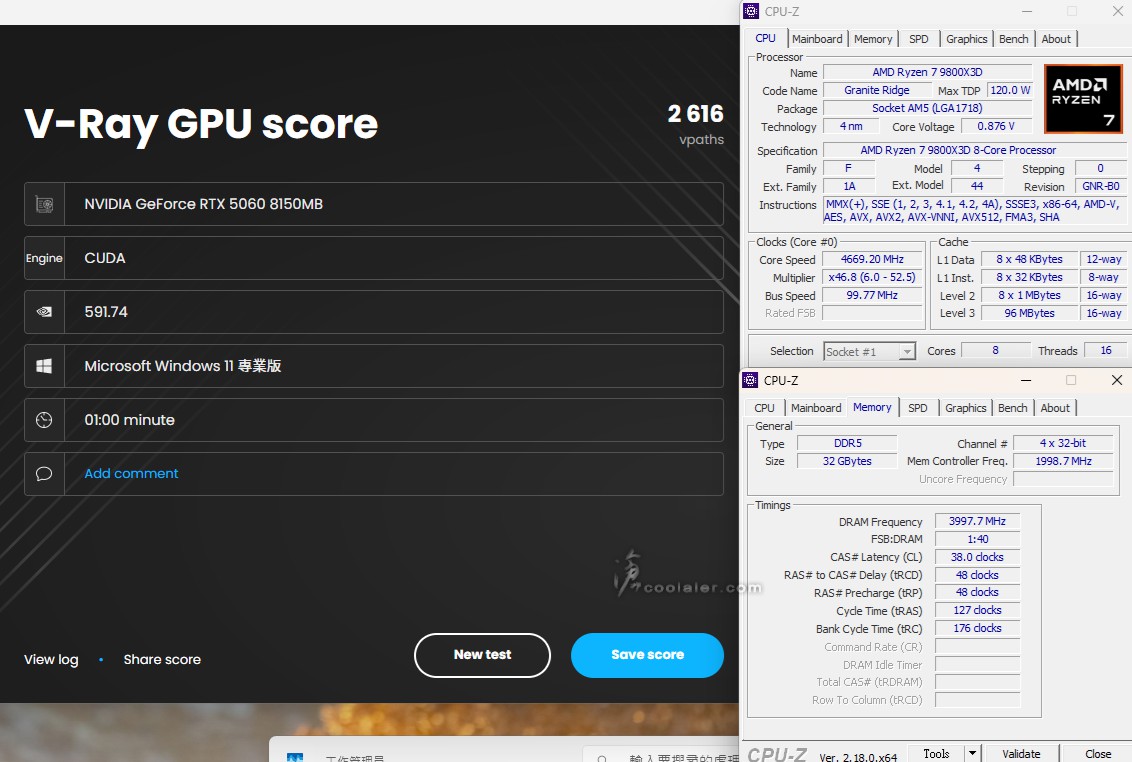Click the Engine label icon beside CUDA
The width and height of the screenshot is (1132, 762).
[x=44, y=258]
